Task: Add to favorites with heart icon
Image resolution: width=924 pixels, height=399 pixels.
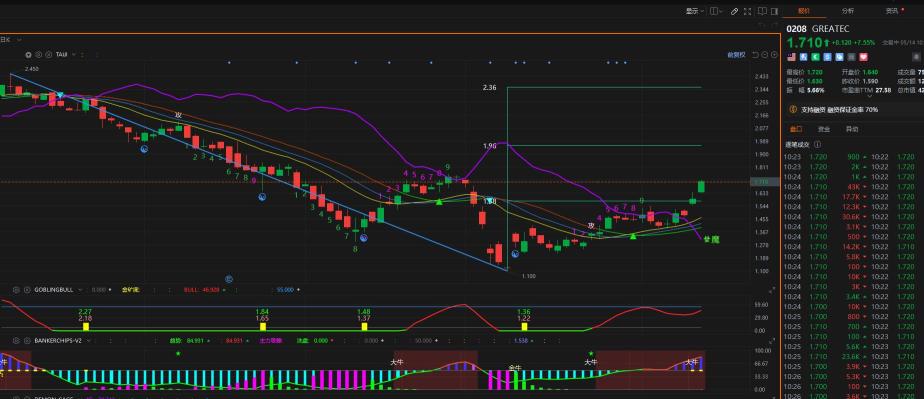Action: pos(863,57)
